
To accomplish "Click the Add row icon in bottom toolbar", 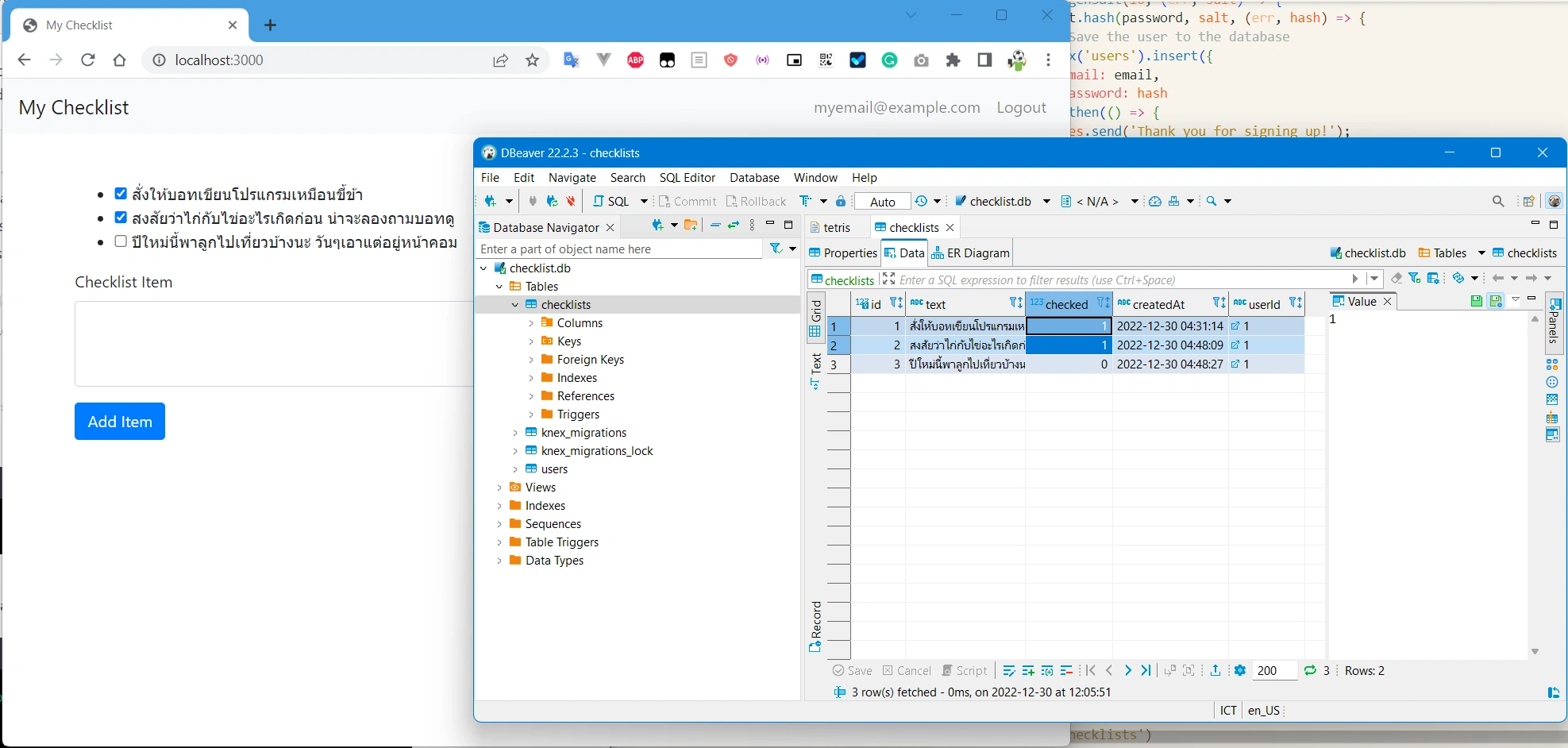I will coord(1028,670).
